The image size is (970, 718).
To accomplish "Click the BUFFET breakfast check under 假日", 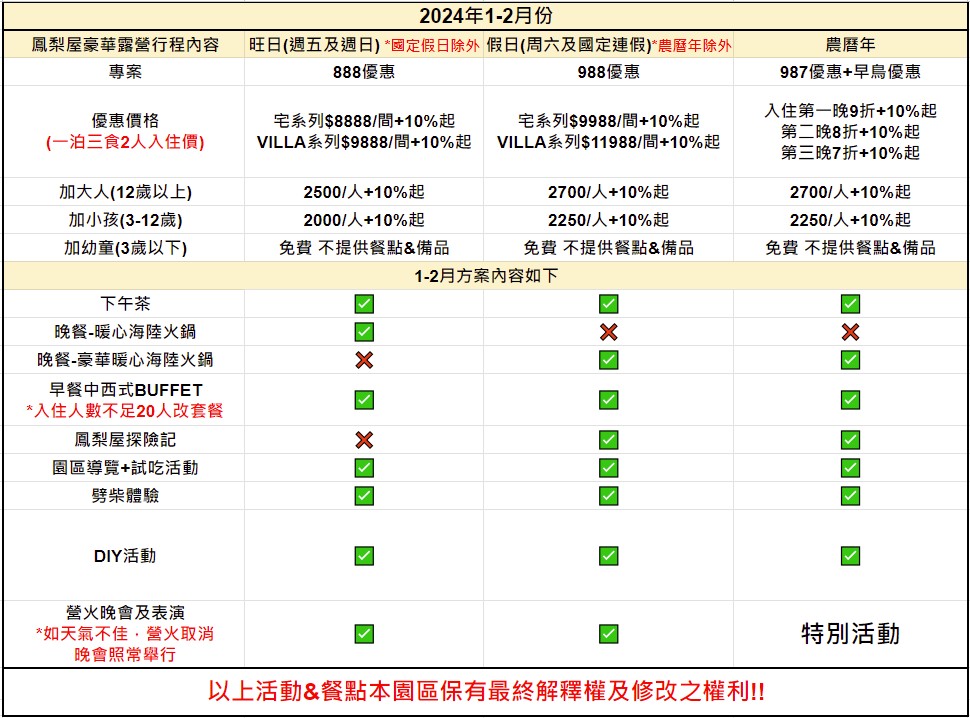I will [x=609, y=400].
